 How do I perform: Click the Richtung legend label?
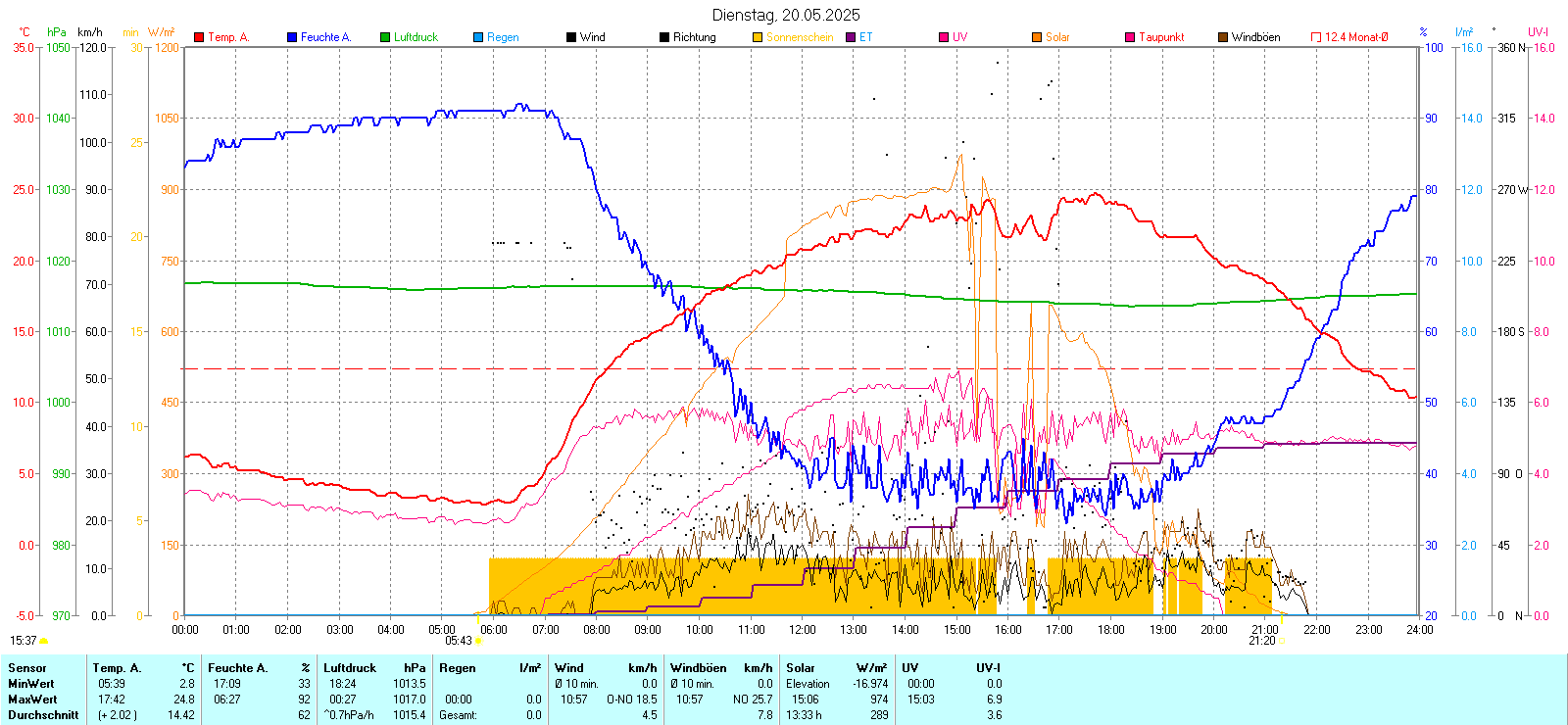pyautogui.click(x=694, y=37)
